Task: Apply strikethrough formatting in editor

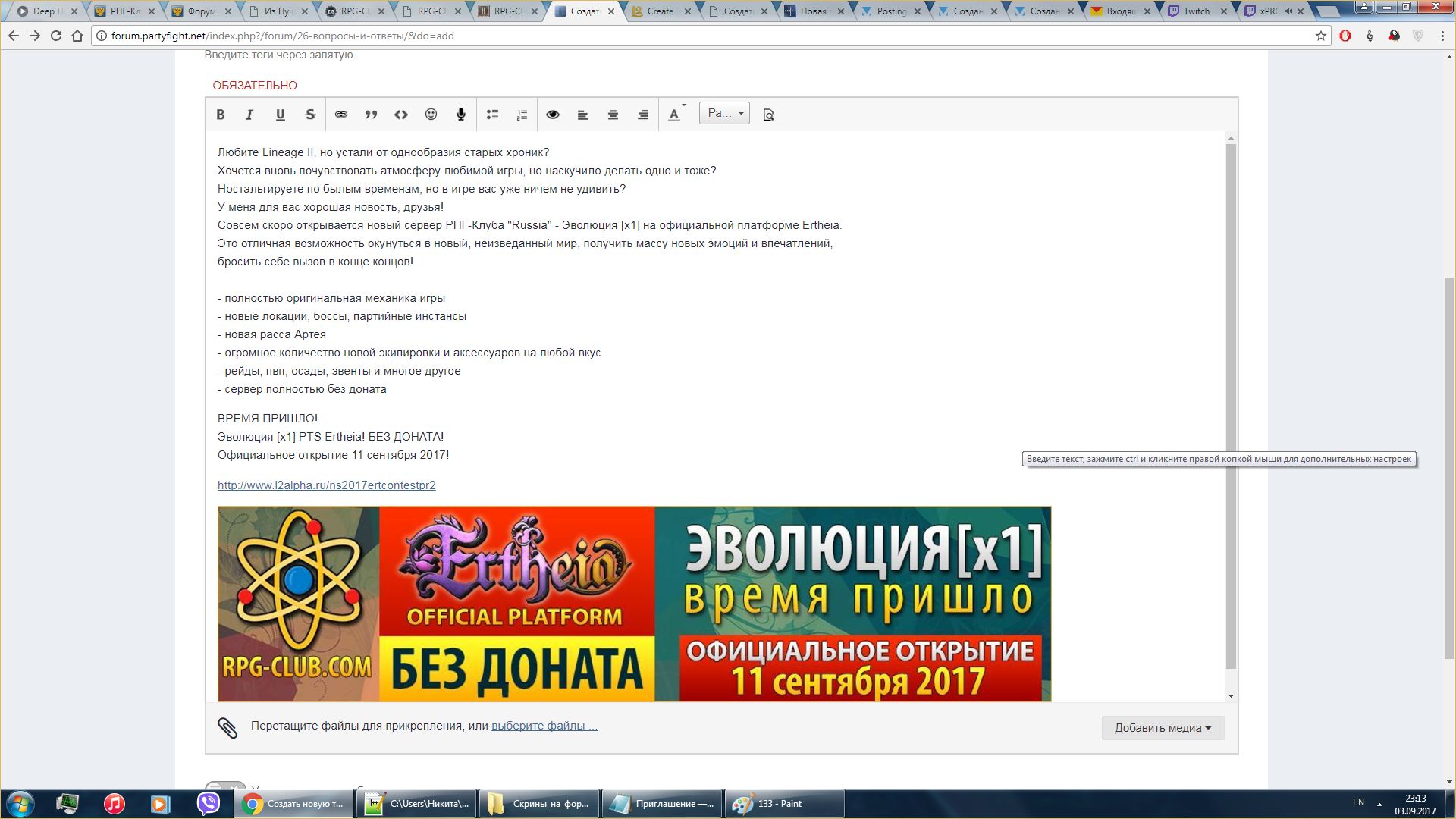Action: 310,115
